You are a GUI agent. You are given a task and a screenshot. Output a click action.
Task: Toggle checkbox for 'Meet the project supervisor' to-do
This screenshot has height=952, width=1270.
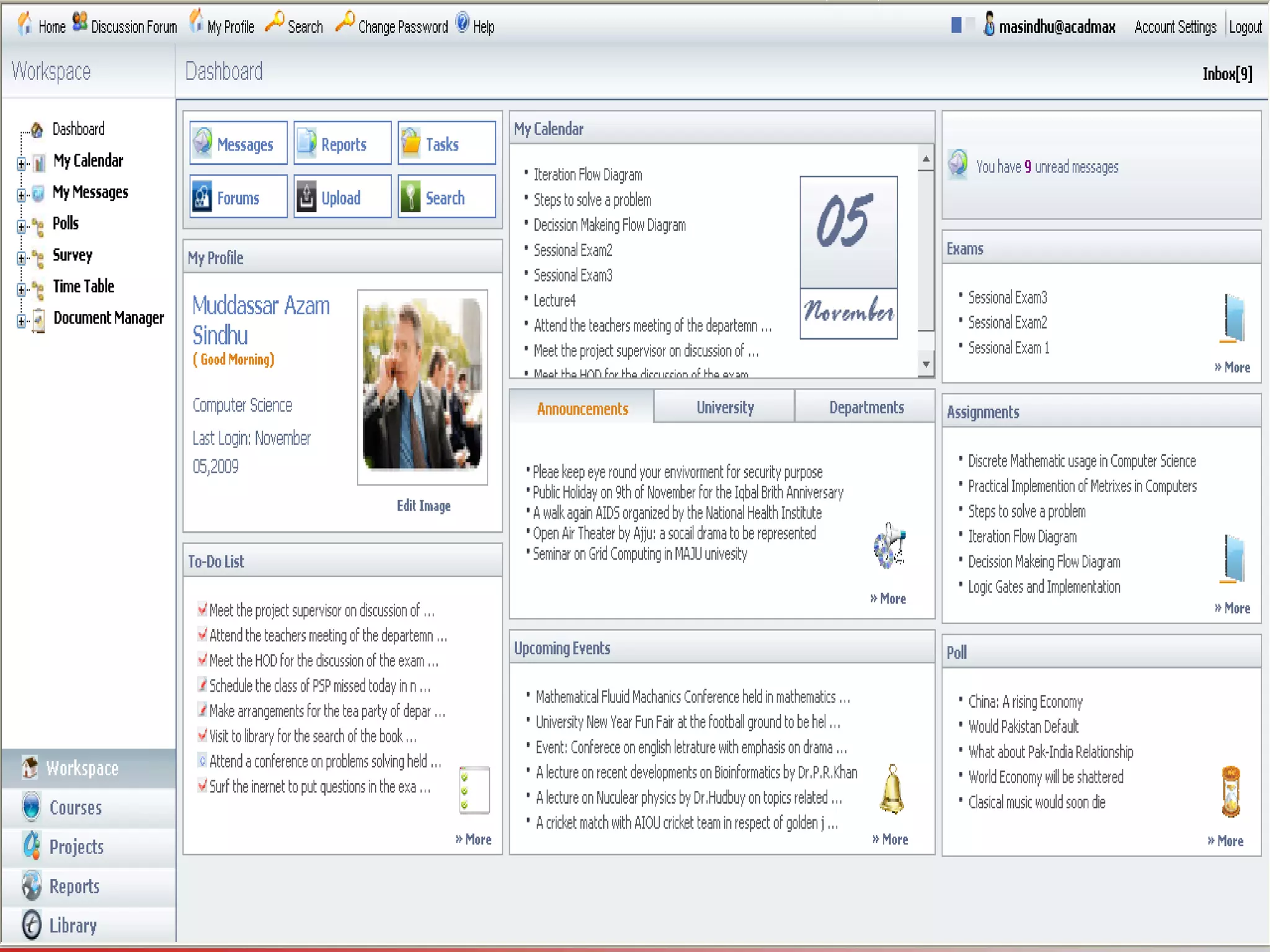(x=202, y=609)
